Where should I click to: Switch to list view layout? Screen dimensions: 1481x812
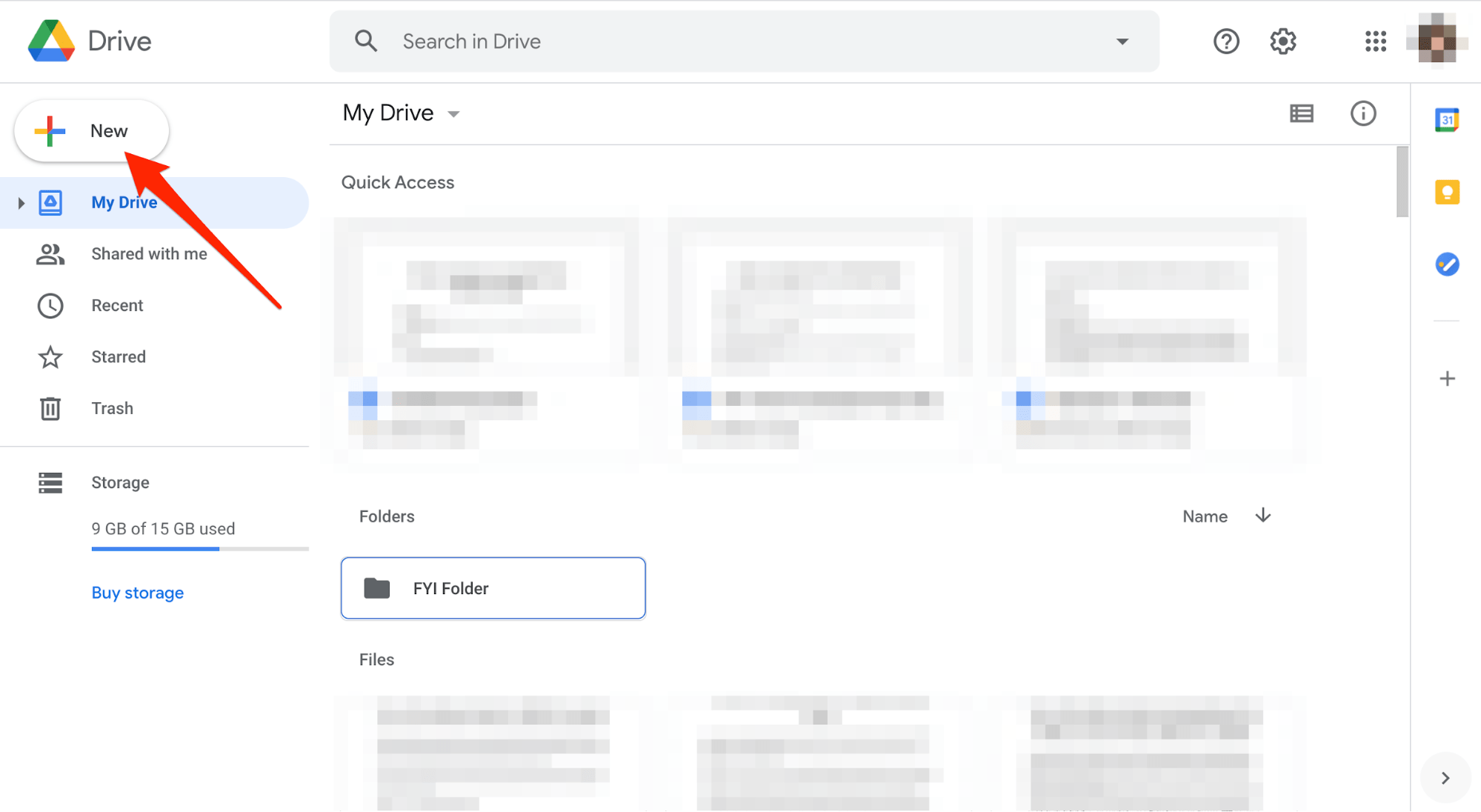1302,112
